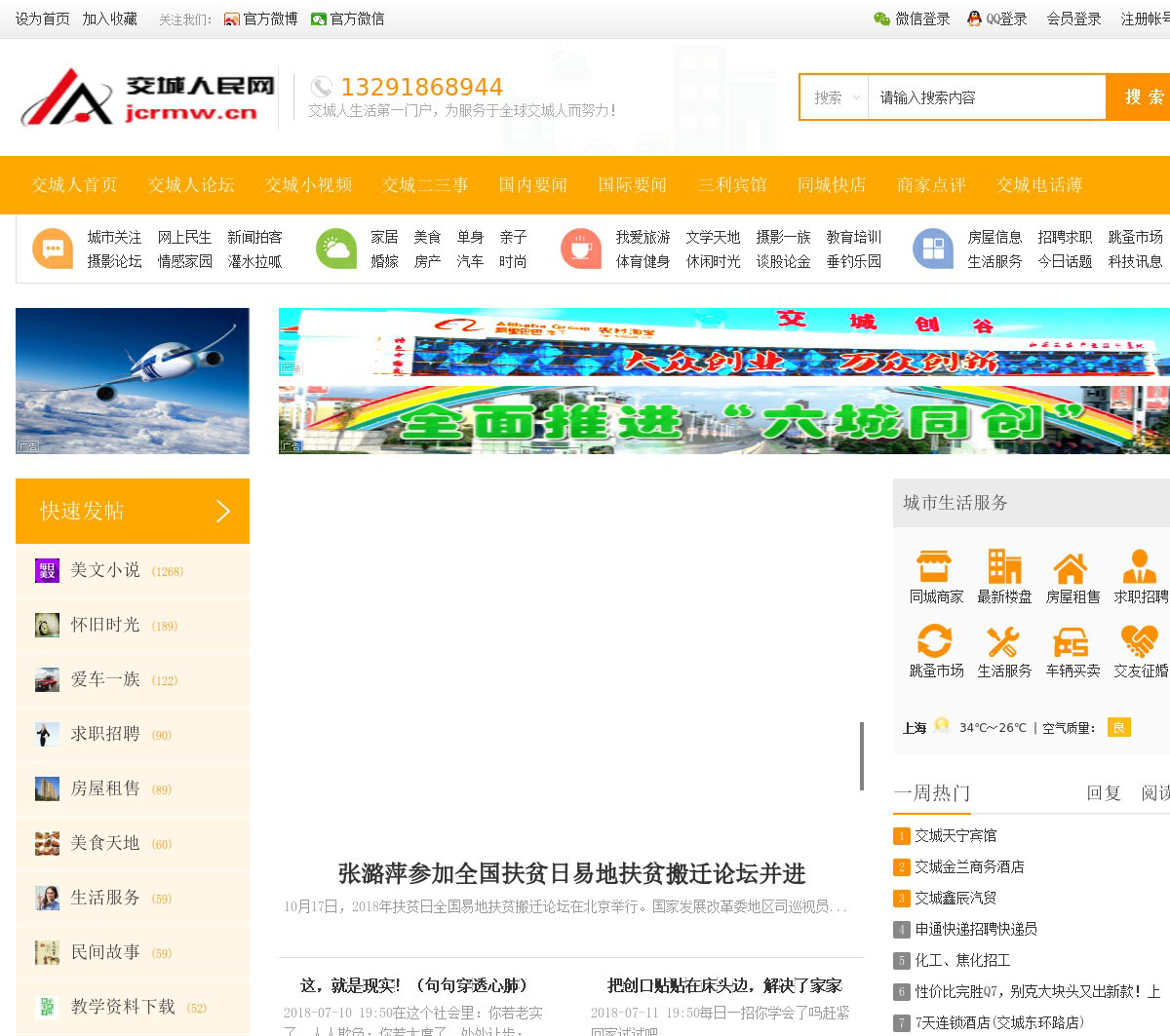Open the 搜索 type dropdown
Screen dimensions: 1170x1036
835,97
